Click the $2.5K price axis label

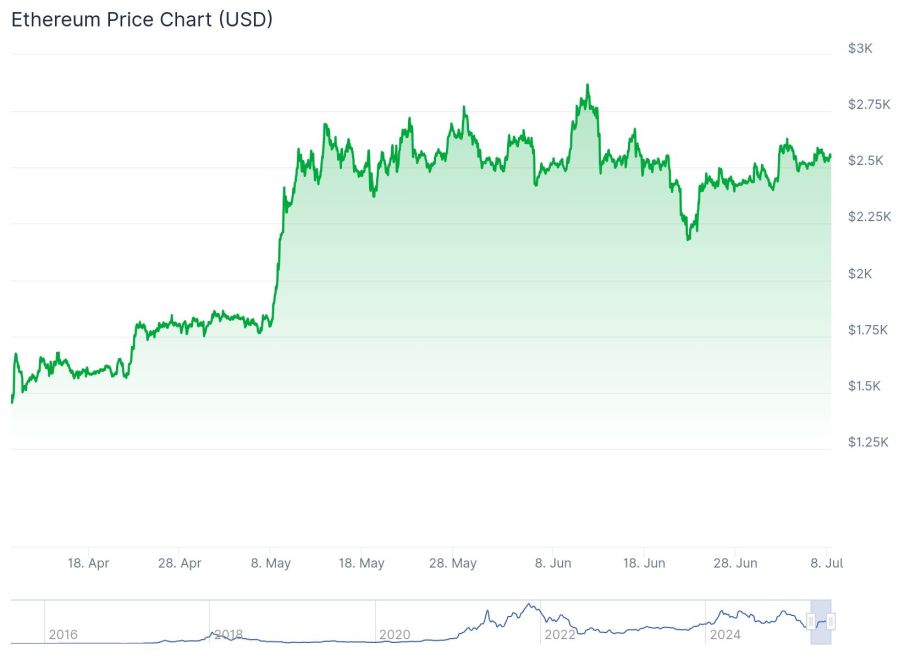[863, 161]
